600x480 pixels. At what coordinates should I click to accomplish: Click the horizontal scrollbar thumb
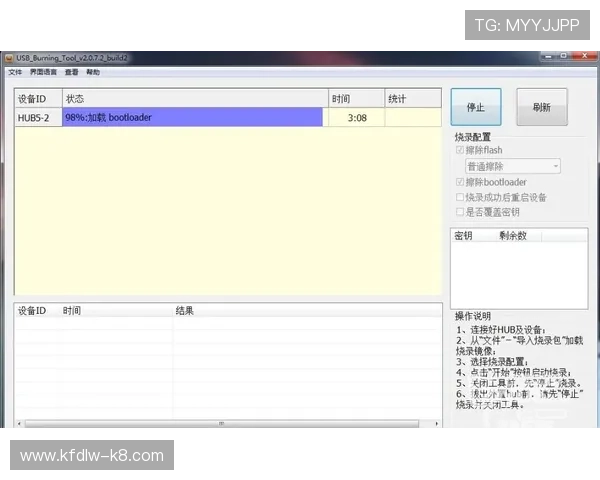pyautogui.click(x=222, y=423)
